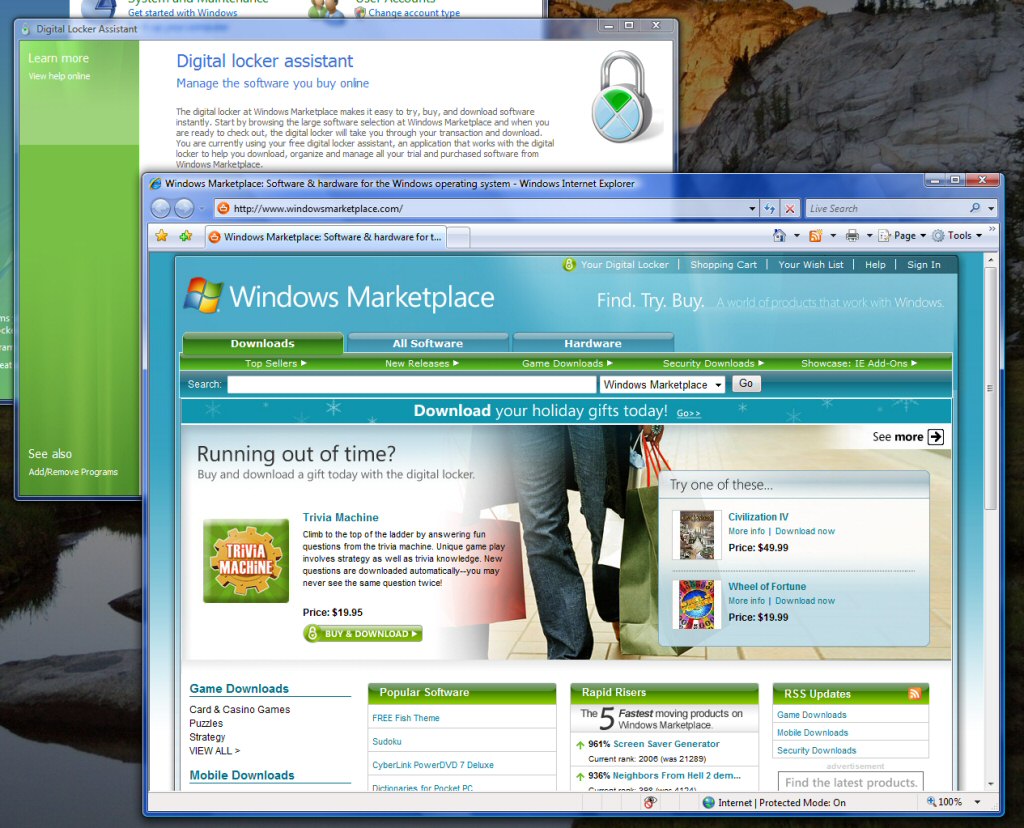
Task: Stop loading the page with the red X
Action: (x=790, y=209)
